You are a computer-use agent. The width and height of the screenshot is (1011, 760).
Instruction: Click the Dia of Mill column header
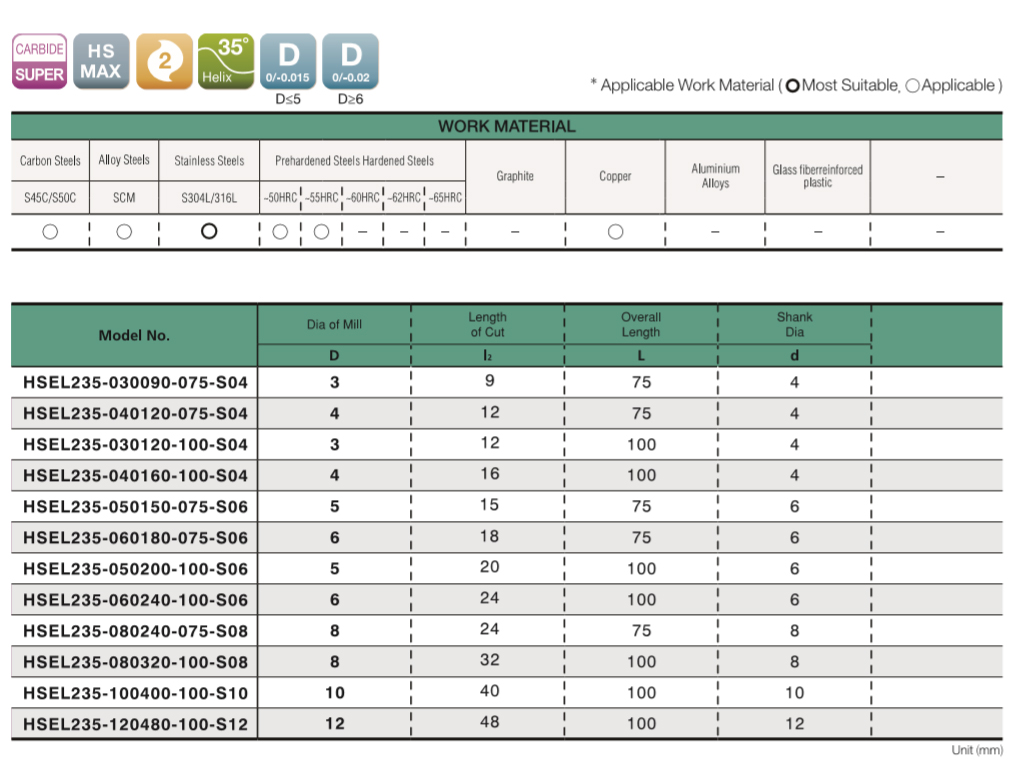[334, 324]
